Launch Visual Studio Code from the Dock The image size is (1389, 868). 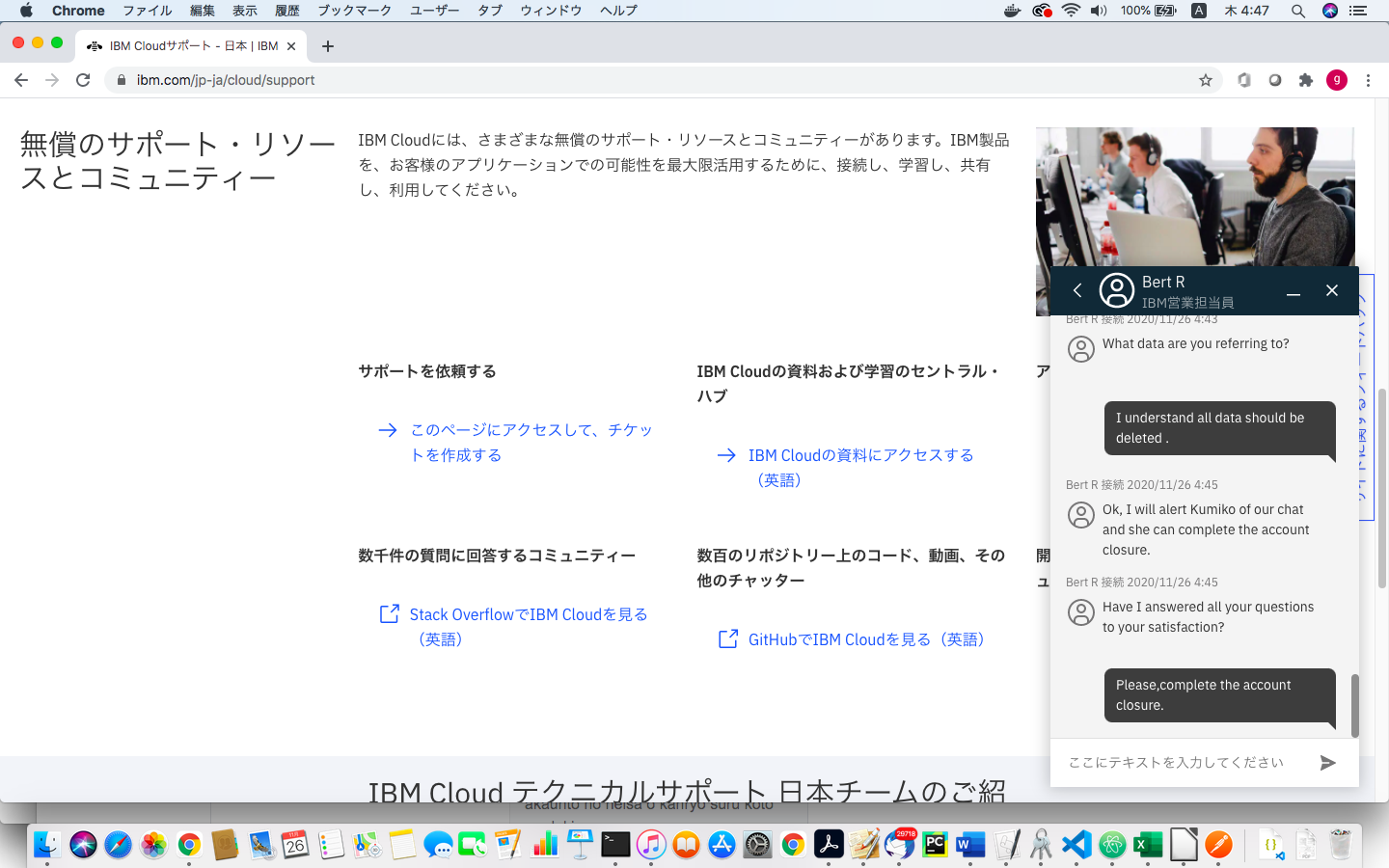[x=1075, y=844]
